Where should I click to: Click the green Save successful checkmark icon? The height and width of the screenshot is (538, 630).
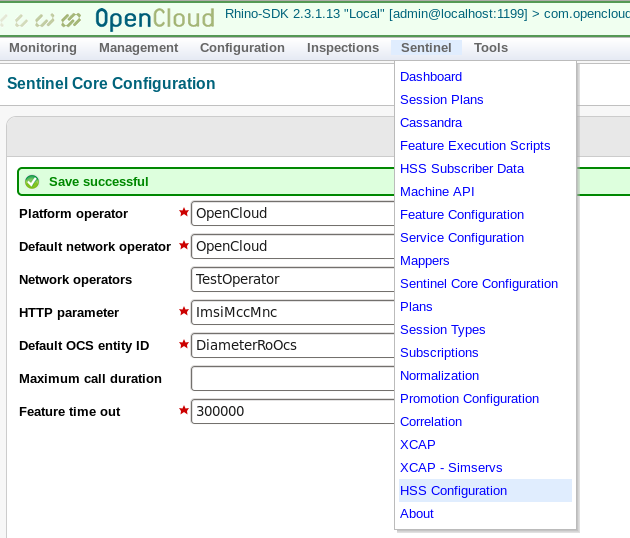click(x=32, y=181)
